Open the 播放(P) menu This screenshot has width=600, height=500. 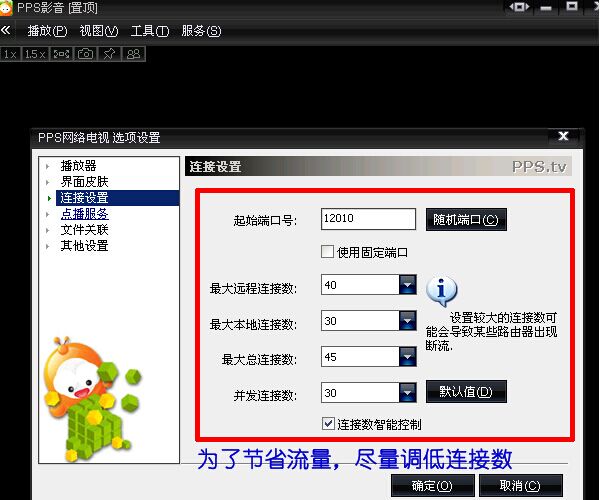[x=47, y=31]
